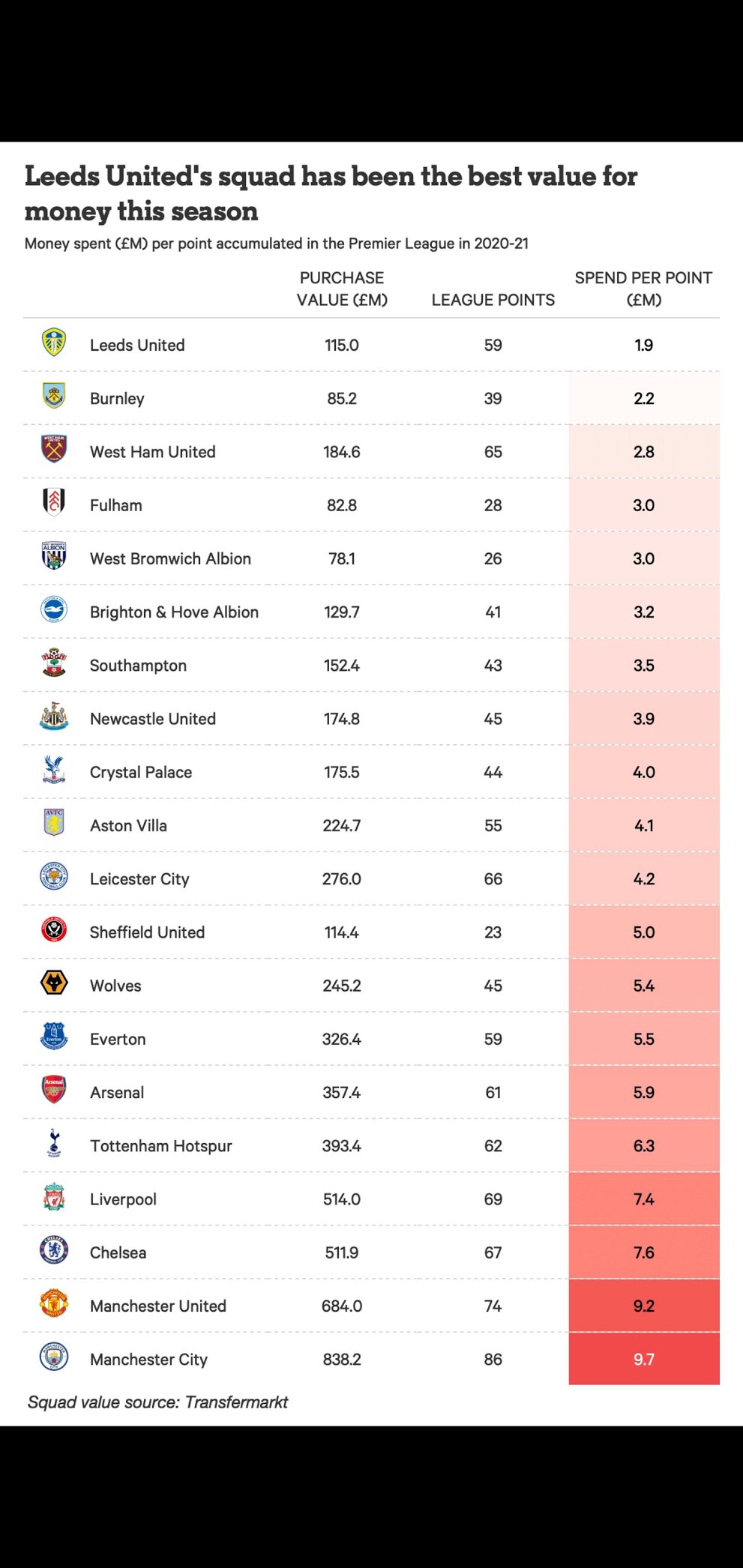Select the Arsenal club crest
The width and height of the screenshot is (743, 1568).
(54, 1090)
